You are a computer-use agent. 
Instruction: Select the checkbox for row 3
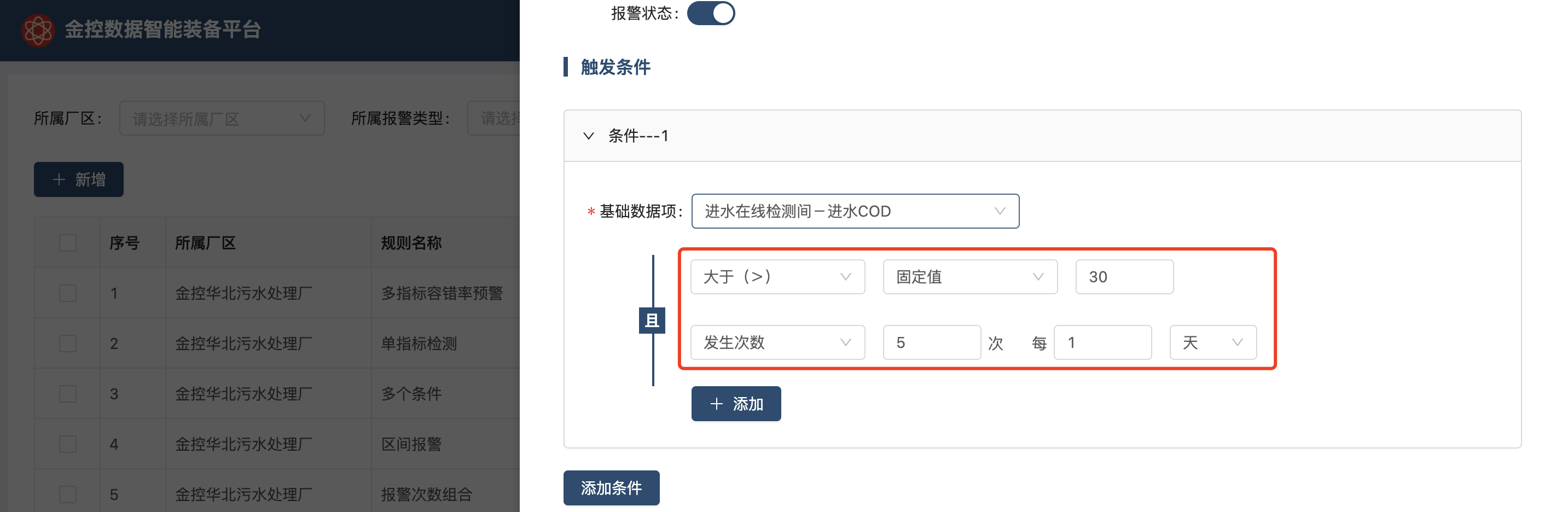point(67,394)
